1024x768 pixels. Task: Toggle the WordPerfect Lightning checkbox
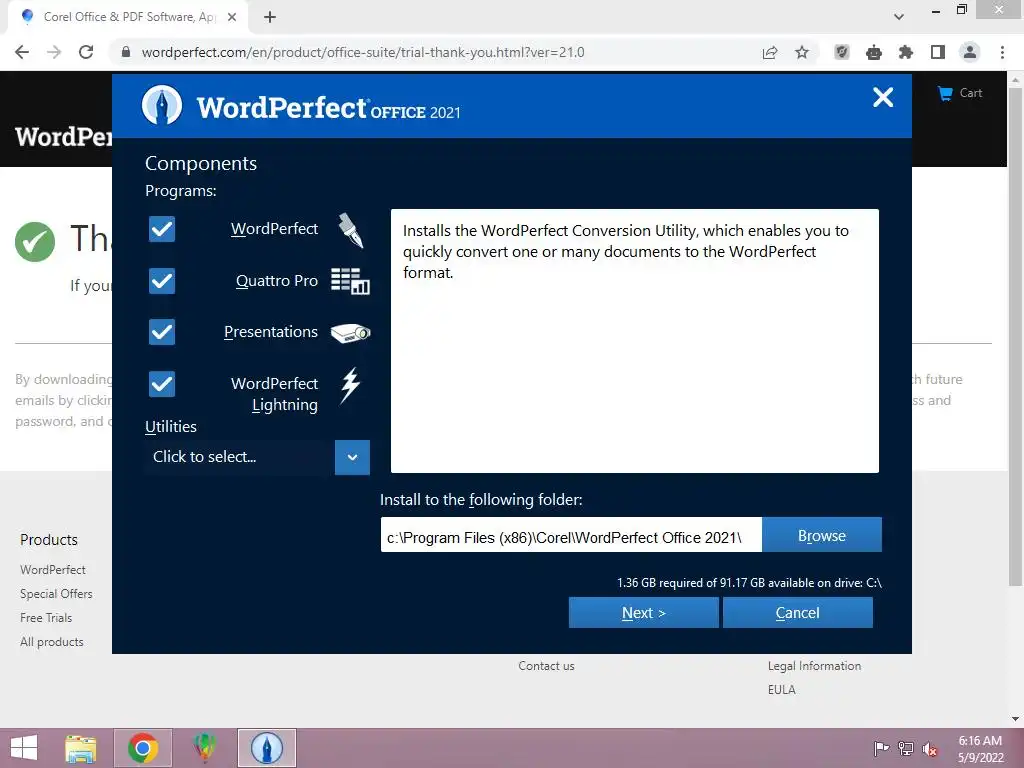pyautogui.click(x=162, y=384)
